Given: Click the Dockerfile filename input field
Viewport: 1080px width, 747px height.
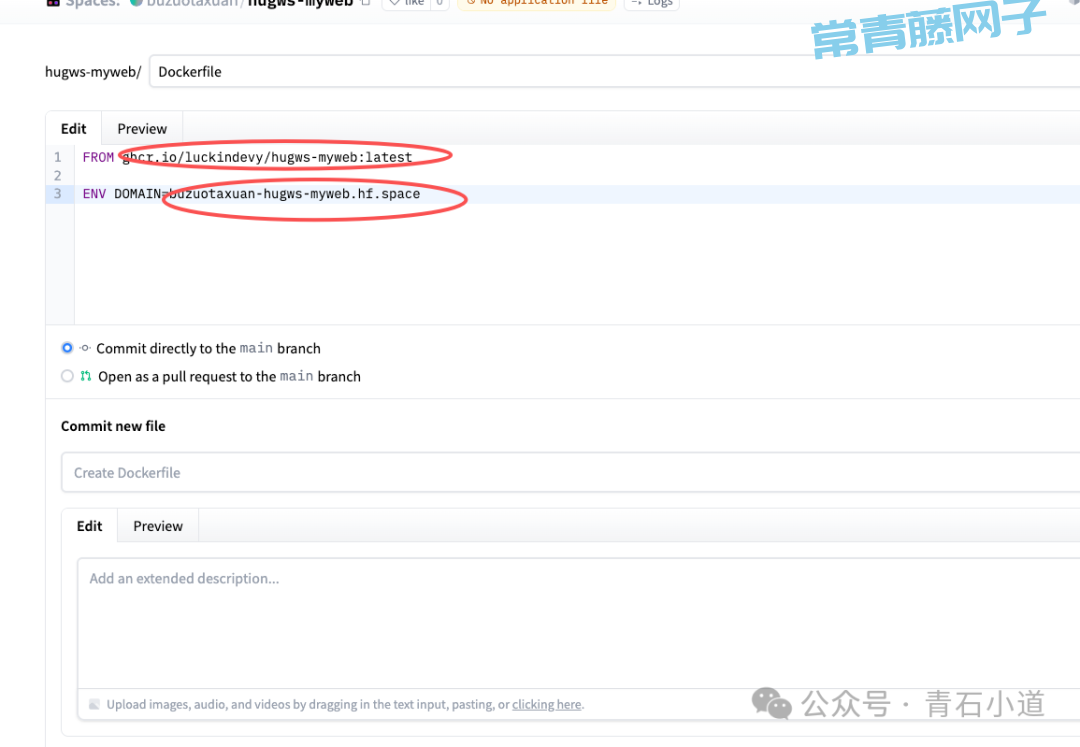Looking at the screenshot, I should (600, 72).
